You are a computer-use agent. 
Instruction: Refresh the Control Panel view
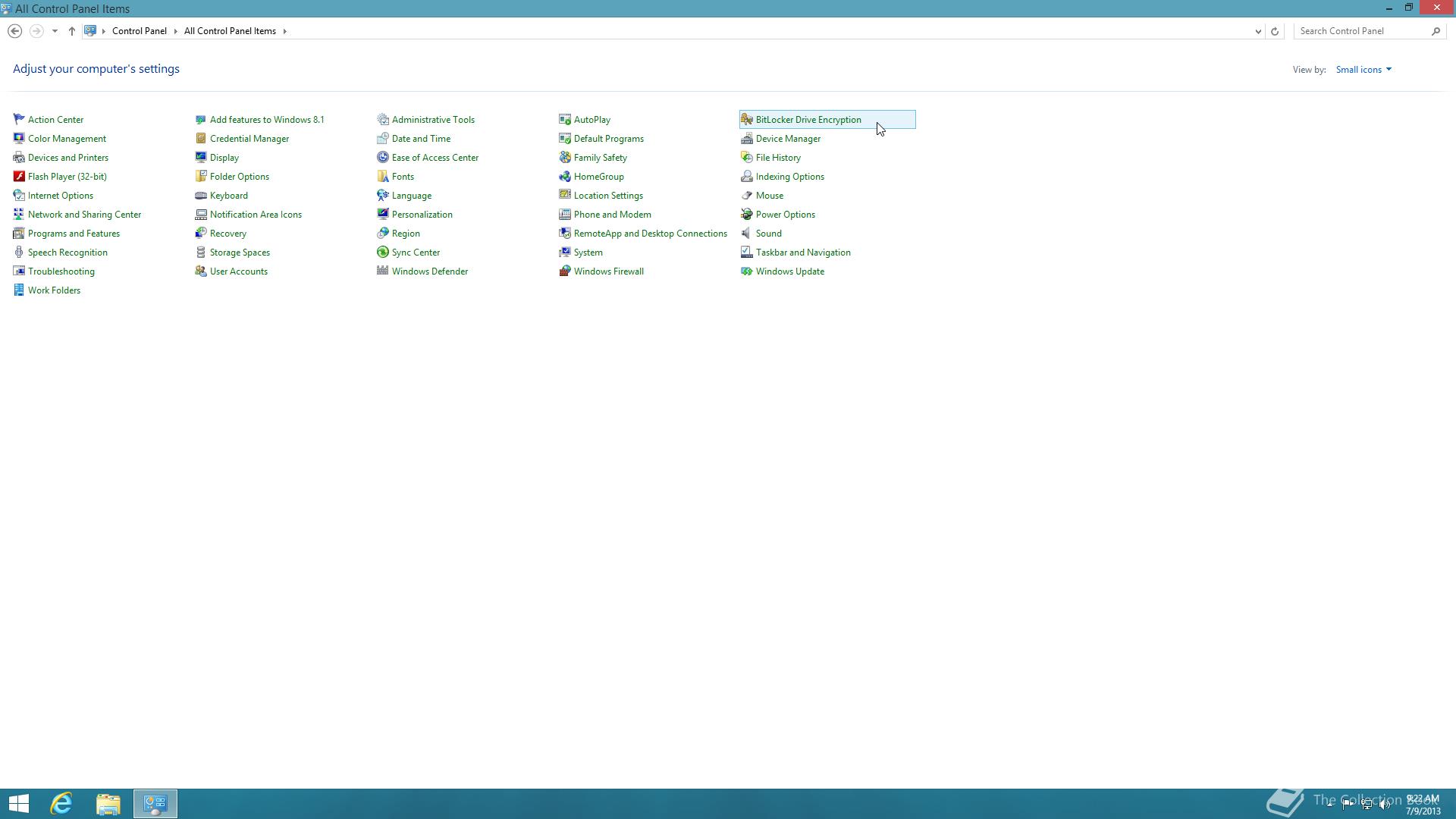(1275, 31)
